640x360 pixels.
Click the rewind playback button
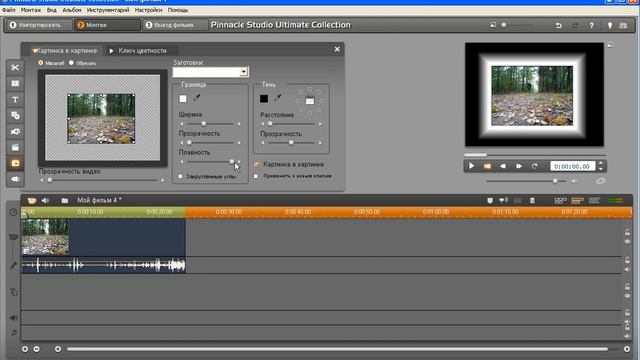tap(503, 166)
